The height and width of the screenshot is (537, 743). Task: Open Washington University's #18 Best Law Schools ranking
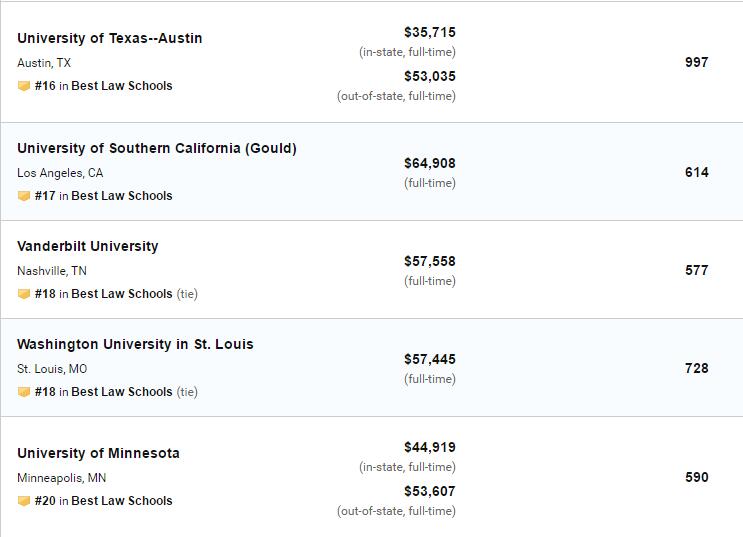pos(103,392)
